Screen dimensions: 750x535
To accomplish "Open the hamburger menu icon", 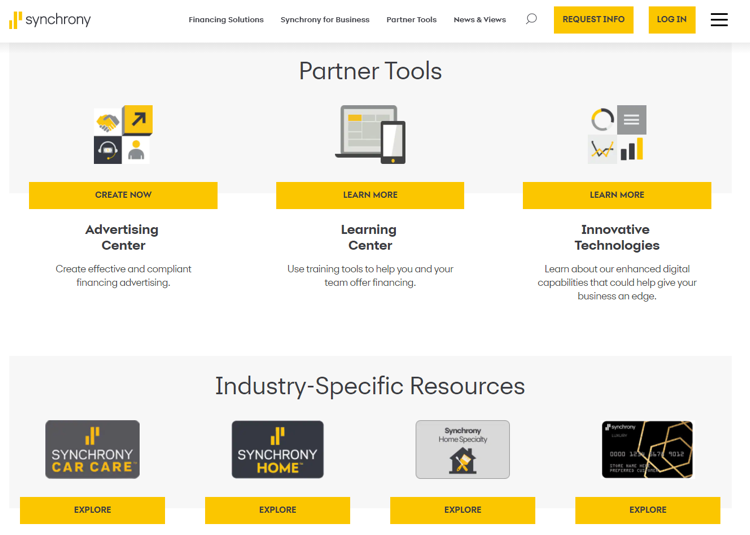I will [x=719, y=20].
